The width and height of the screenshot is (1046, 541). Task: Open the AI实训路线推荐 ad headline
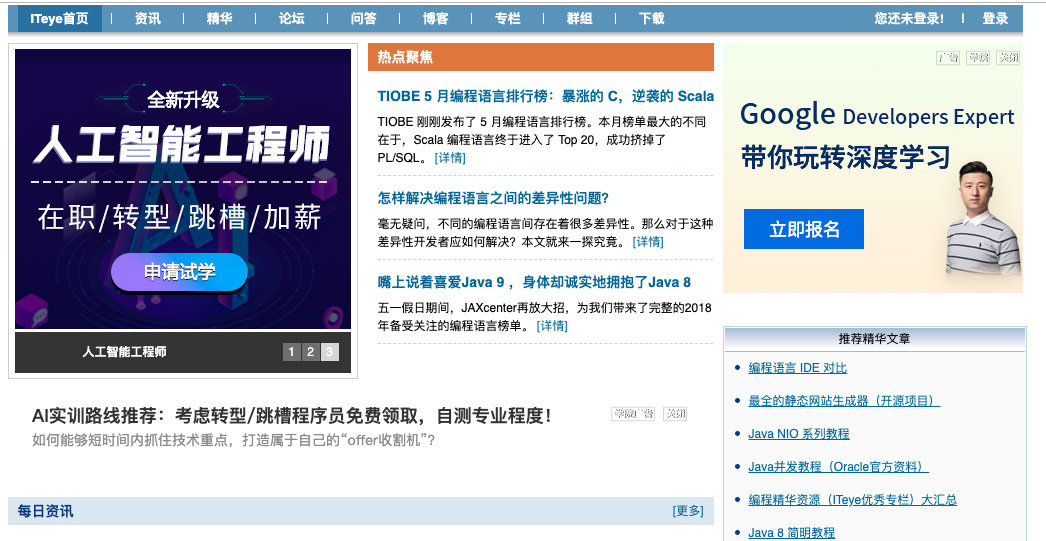292,416
